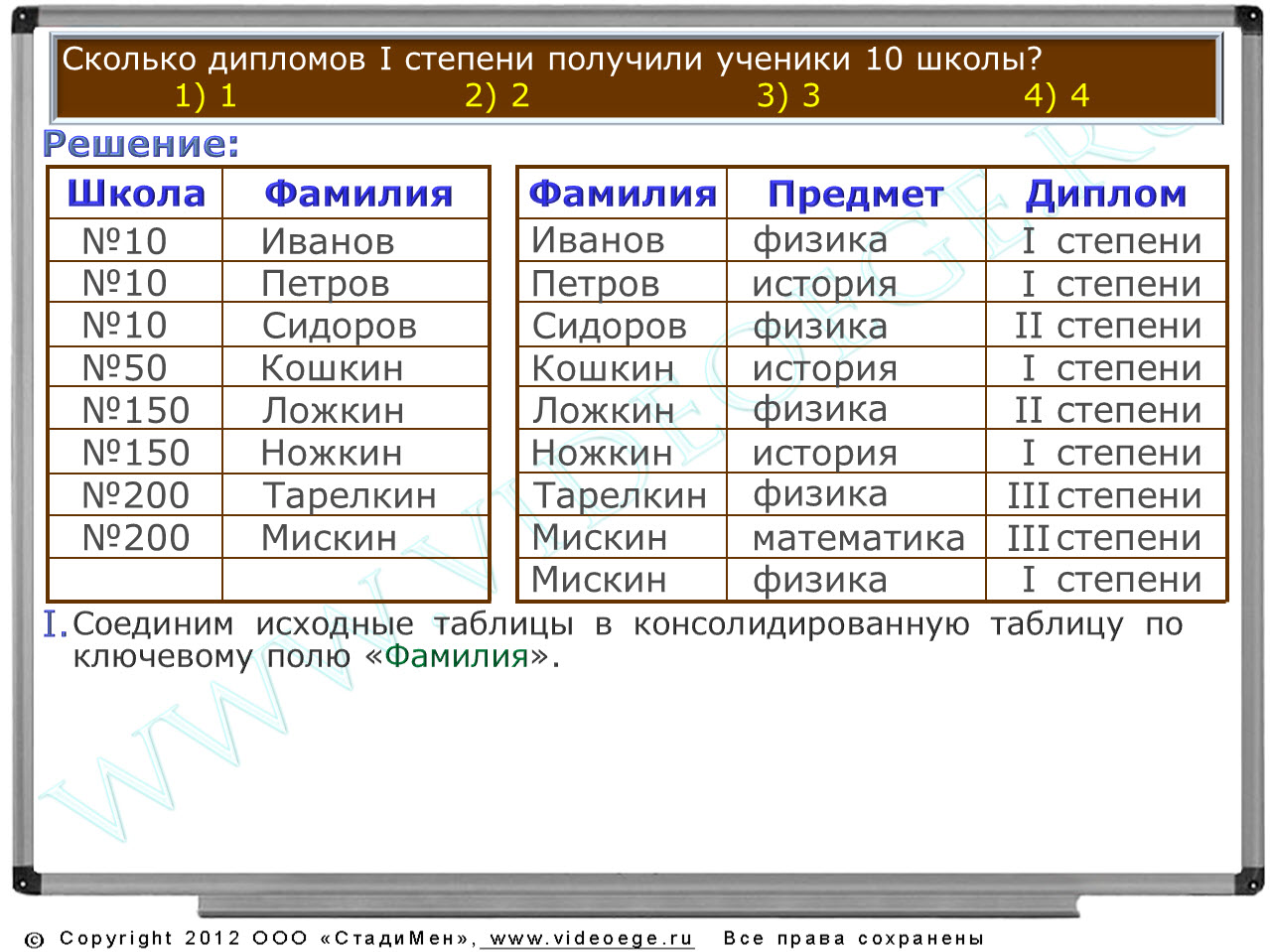Click the "Решение:" heading
Viewport: 1270px width, 952px height.
pyautogui.click(x=142, y=145)
